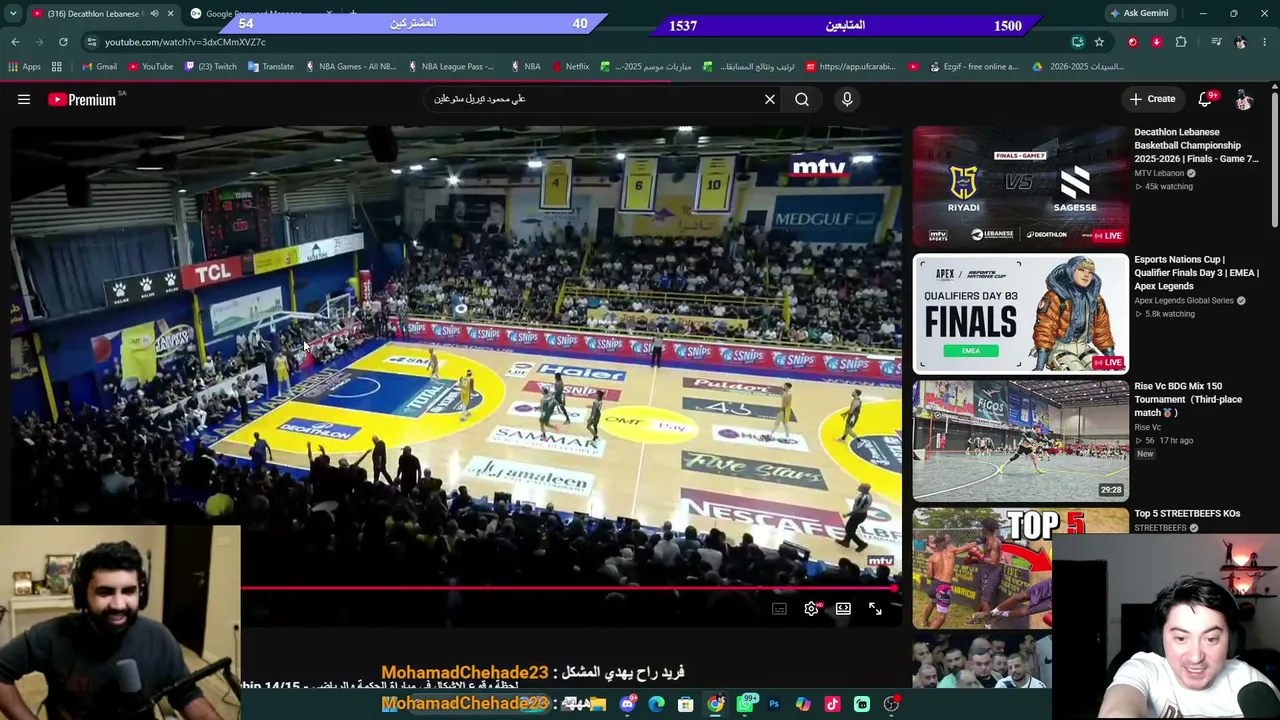Open the Apex Legends Finals thumbnail
The image size is (1280, 720).
(x=1020, y=313)
